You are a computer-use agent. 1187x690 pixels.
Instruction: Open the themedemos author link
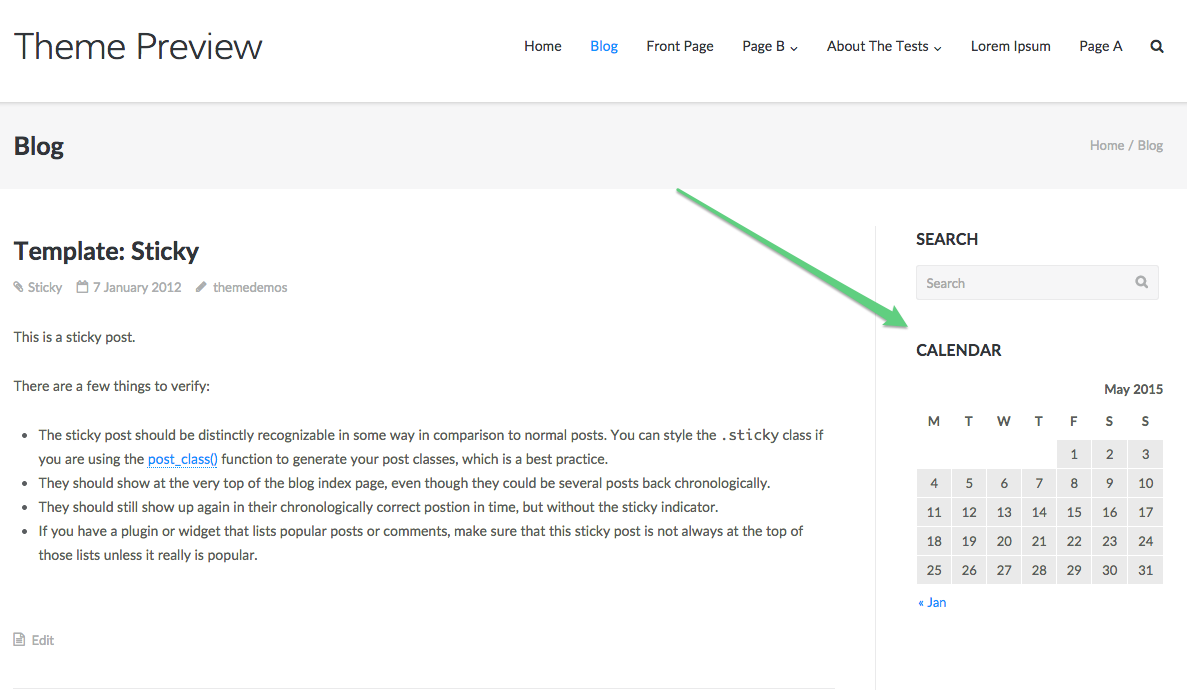pyautogui.click(x=249, y=287)
